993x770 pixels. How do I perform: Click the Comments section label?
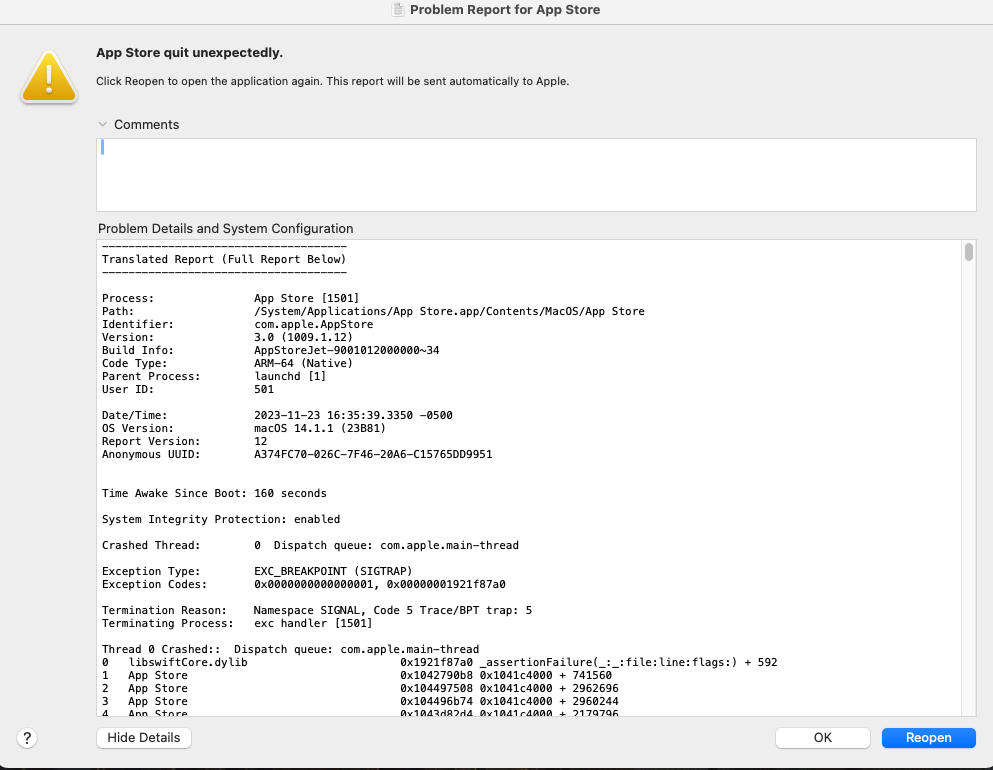point(146,125)
